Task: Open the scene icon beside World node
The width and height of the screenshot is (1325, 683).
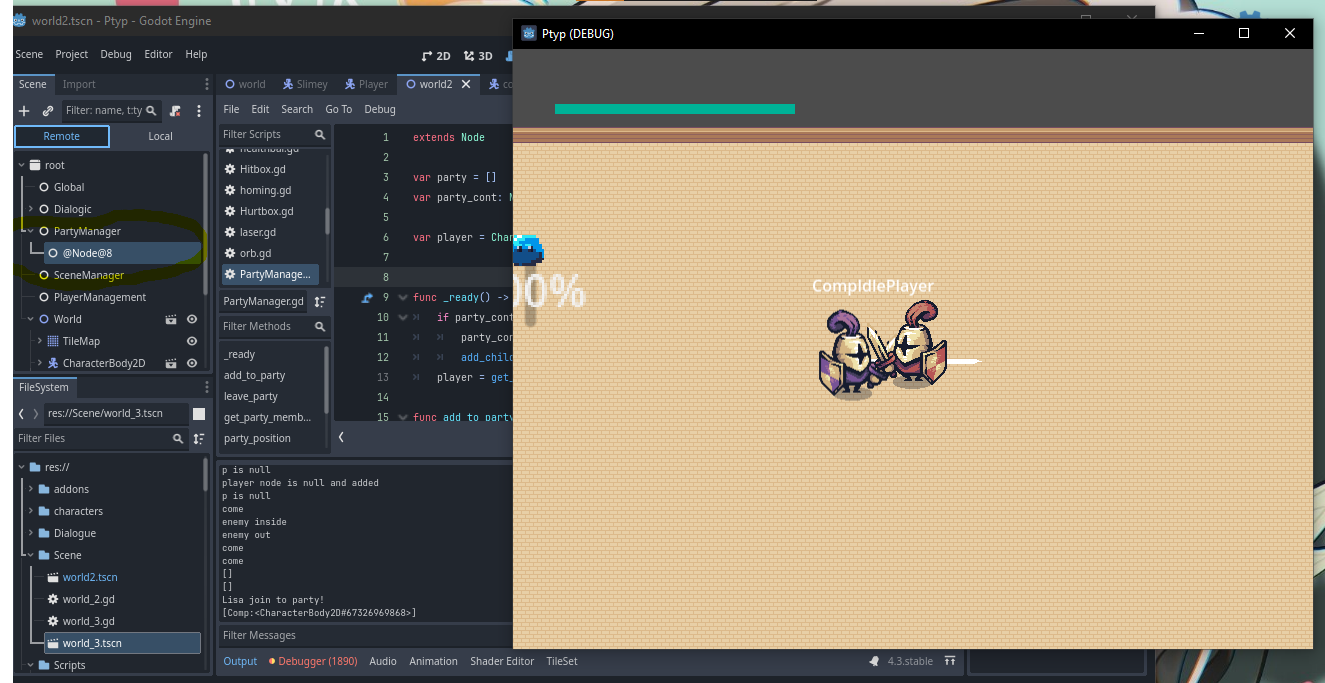Action: tap(171, 319)
